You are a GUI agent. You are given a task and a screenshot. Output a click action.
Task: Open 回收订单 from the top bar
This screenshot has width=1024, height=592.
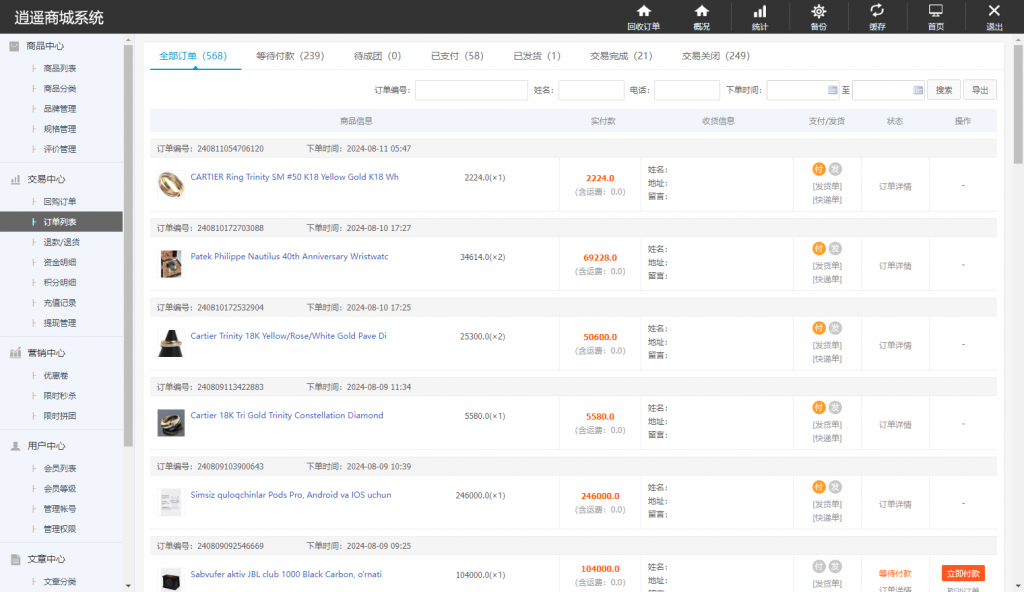(x=643, y=18)
